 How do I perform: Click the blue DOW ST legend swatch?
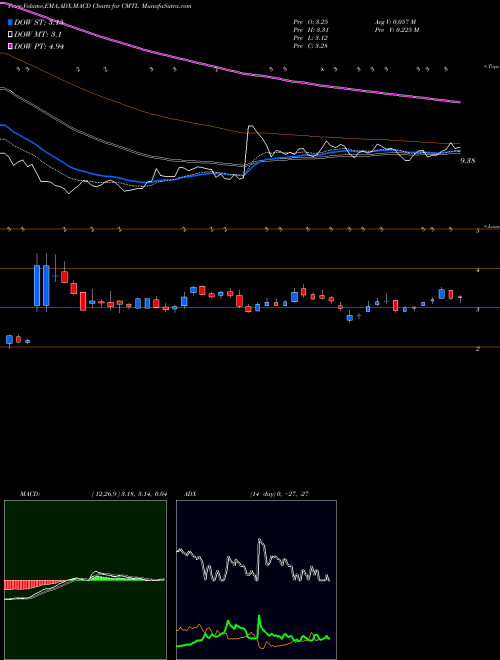(x=10, y=23)
